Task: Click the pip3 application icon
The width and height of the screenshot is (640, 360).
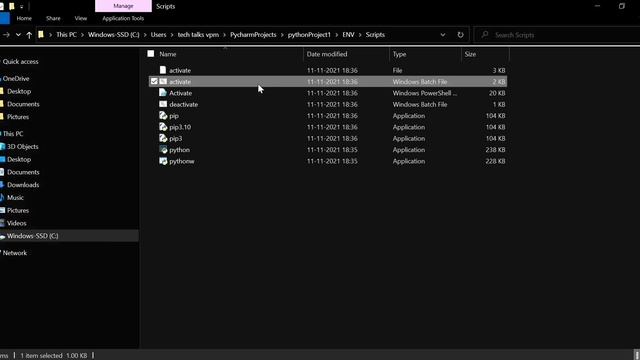Action: pos(163,138)
